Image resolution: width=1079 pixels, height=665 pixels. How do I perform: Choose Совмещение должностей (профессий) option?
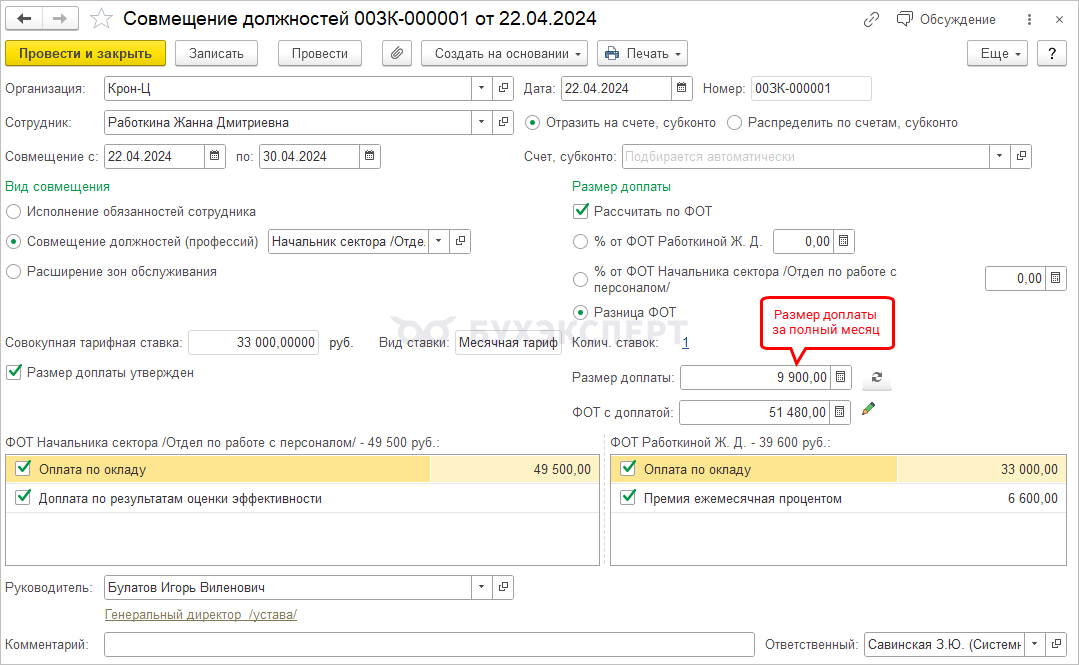tap(13, 242)
